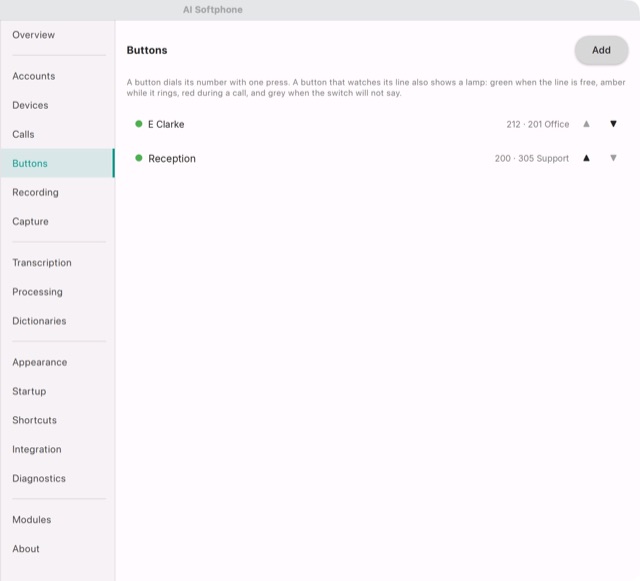Switch to Processing section
Viewport: 640px width, 581px height.
pos(58,292)
